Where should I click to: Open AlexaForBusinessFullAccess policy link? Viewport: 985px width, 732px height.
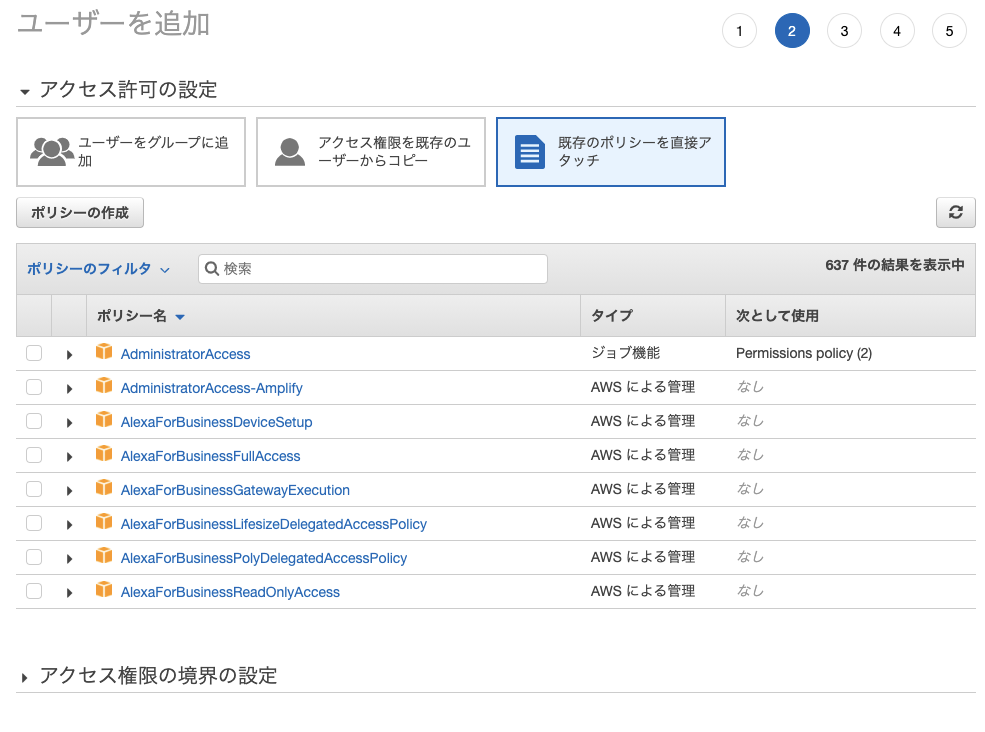[x=210, y=456]
